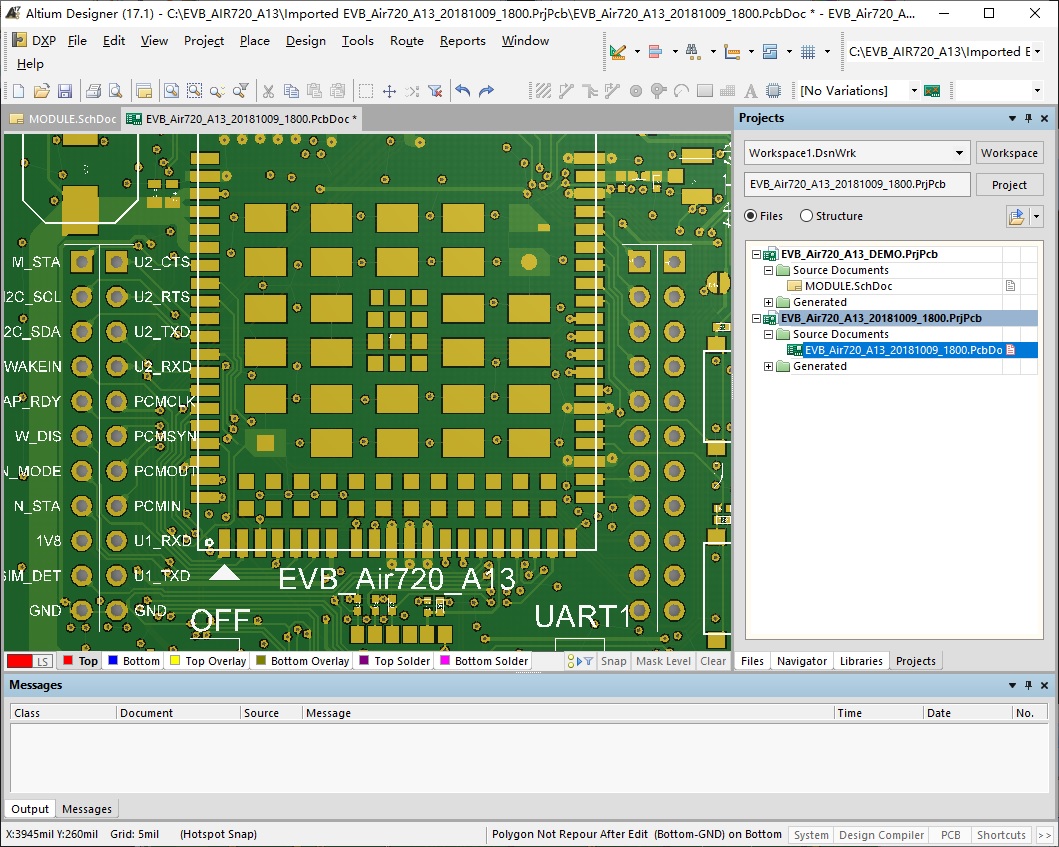The width and height of the screenshot is (1059, 847).
Task: Open the Design menu
Action: 305,41
